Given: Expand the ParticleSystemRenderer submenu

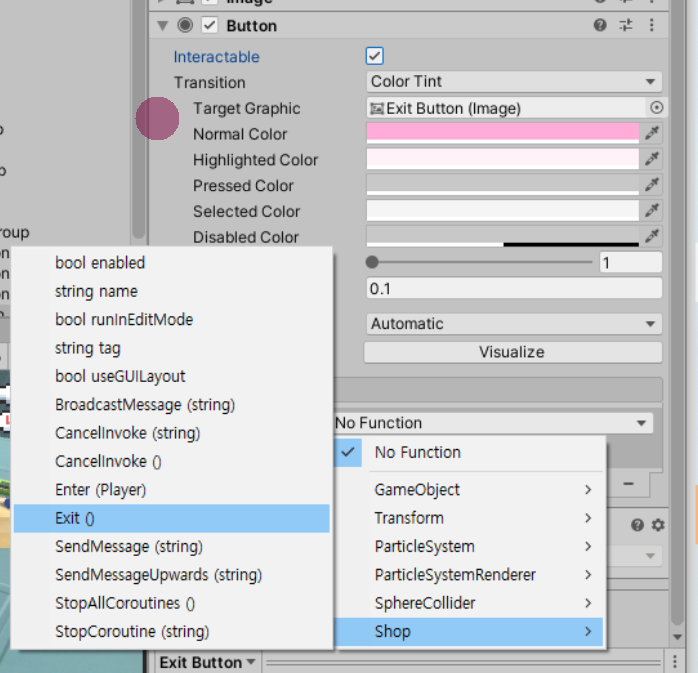Looking at the screenshot, I should coord(469,575).
